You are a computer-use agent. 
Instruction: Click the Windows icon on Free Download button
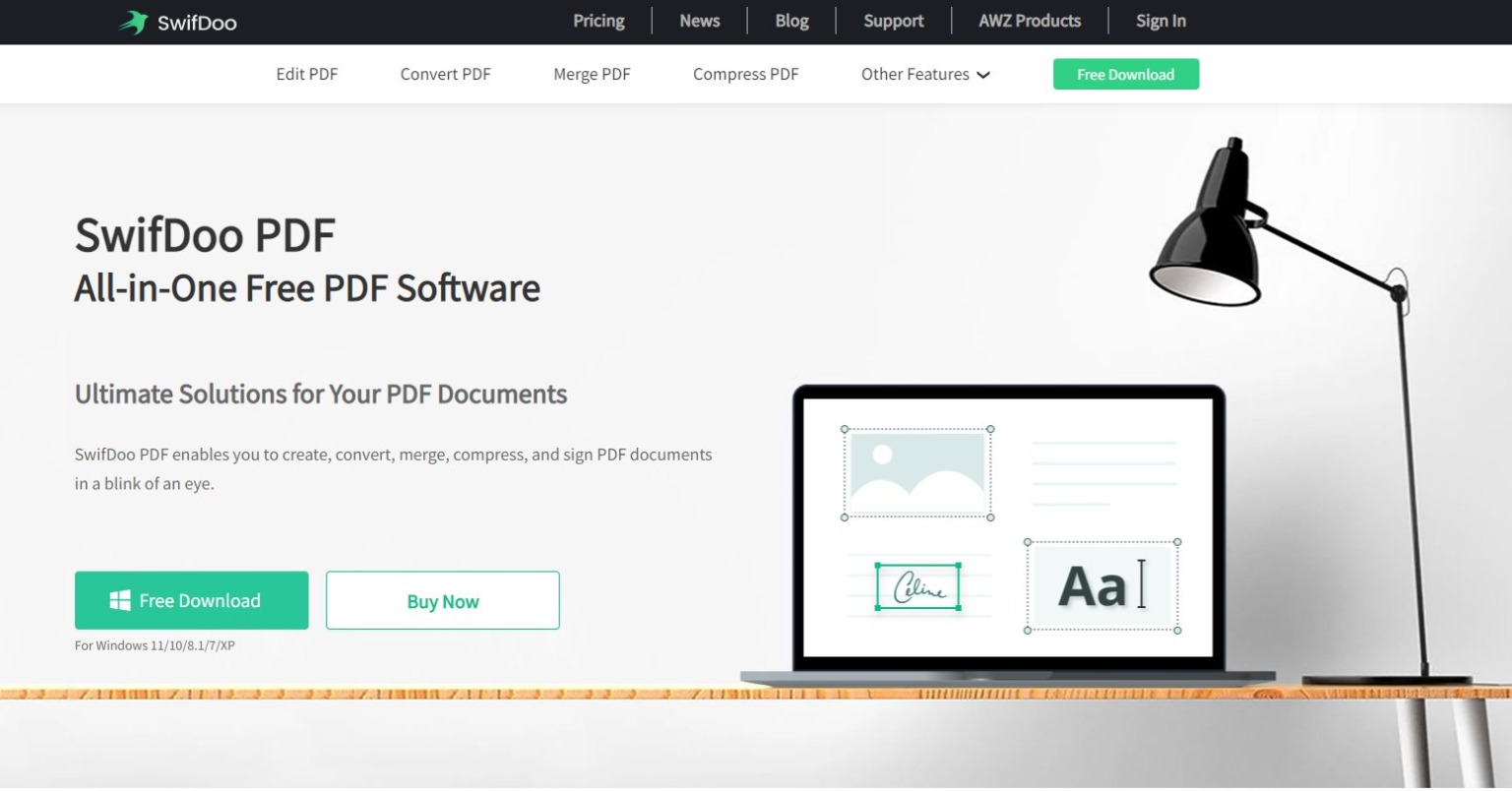click(120, 599)
